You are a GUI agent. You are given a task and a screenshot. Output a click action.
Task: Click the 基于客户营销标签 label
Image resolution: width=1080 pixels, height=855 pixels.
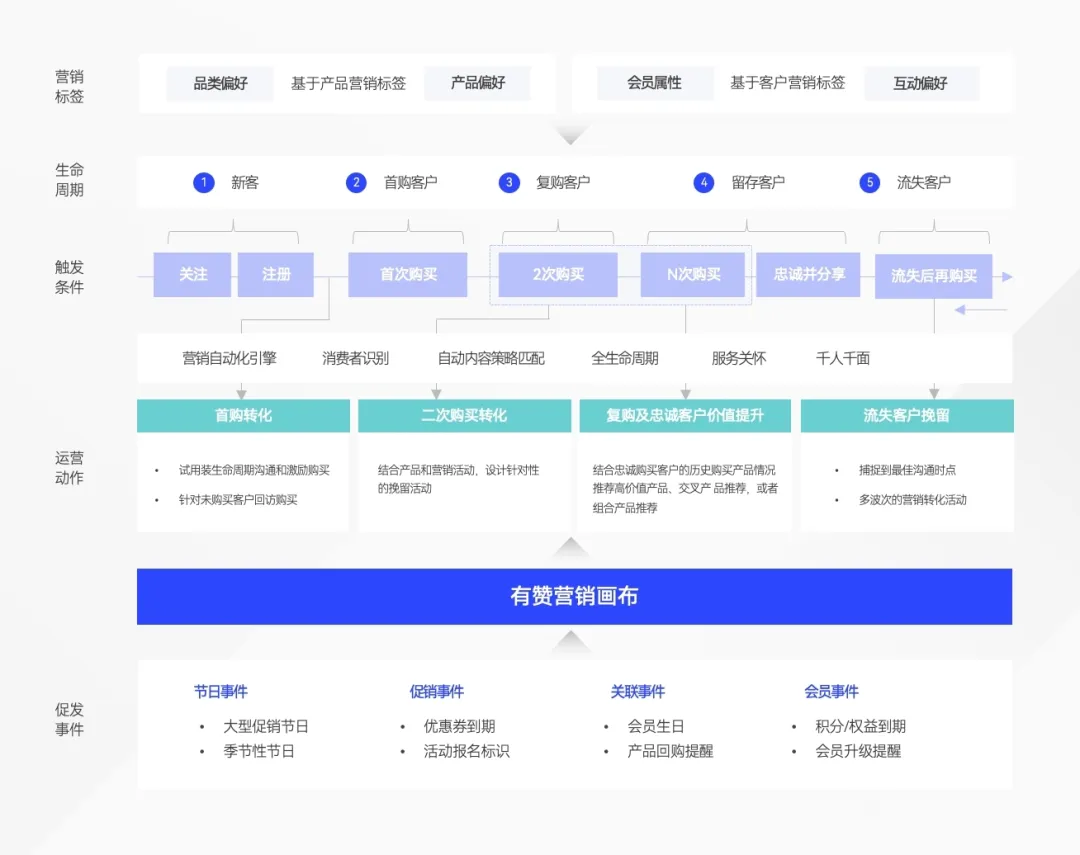coord(787,83)
